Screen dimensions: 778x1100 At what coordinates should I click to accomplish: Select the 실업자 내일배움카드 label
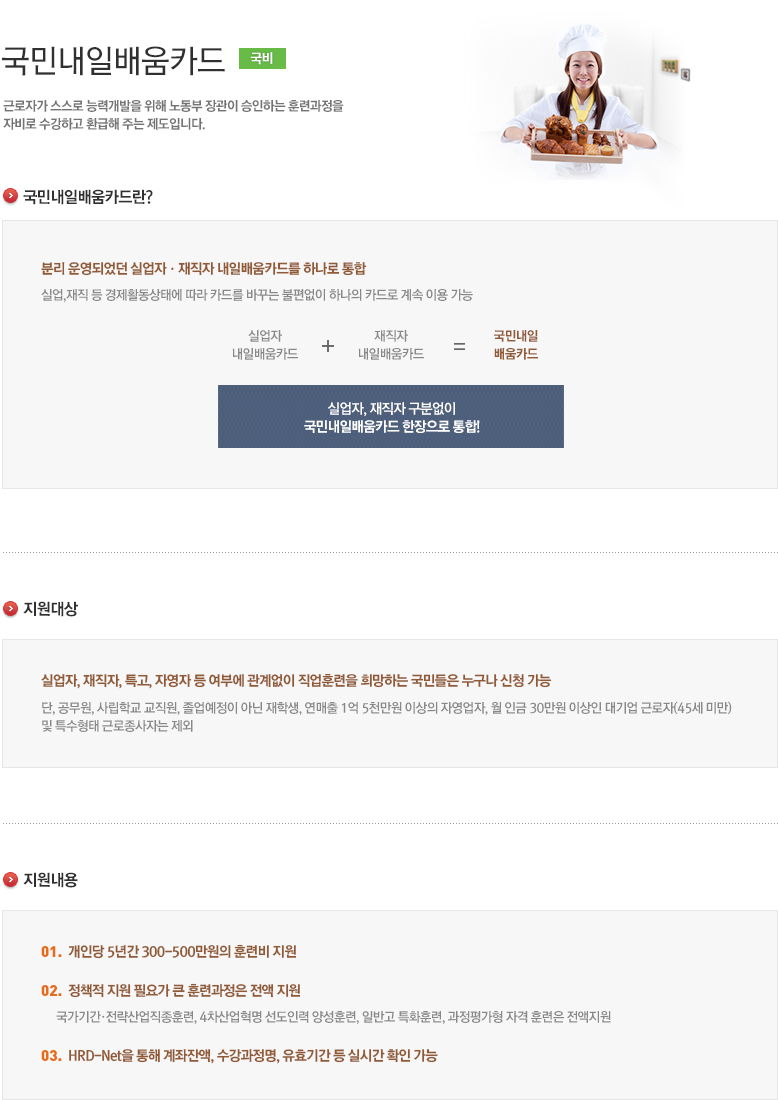pyautogui.click(x=265, y=345)
